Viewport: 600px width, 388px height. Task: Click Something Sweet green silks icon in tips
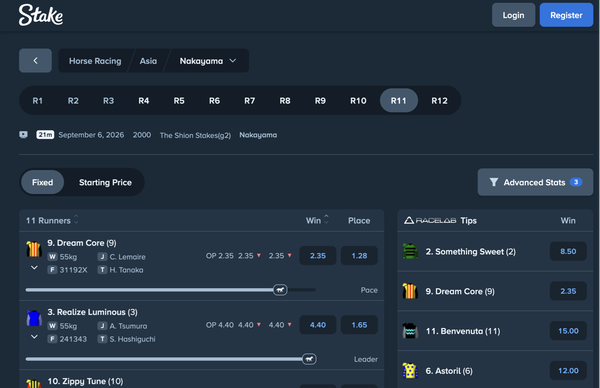pos(410,251)
